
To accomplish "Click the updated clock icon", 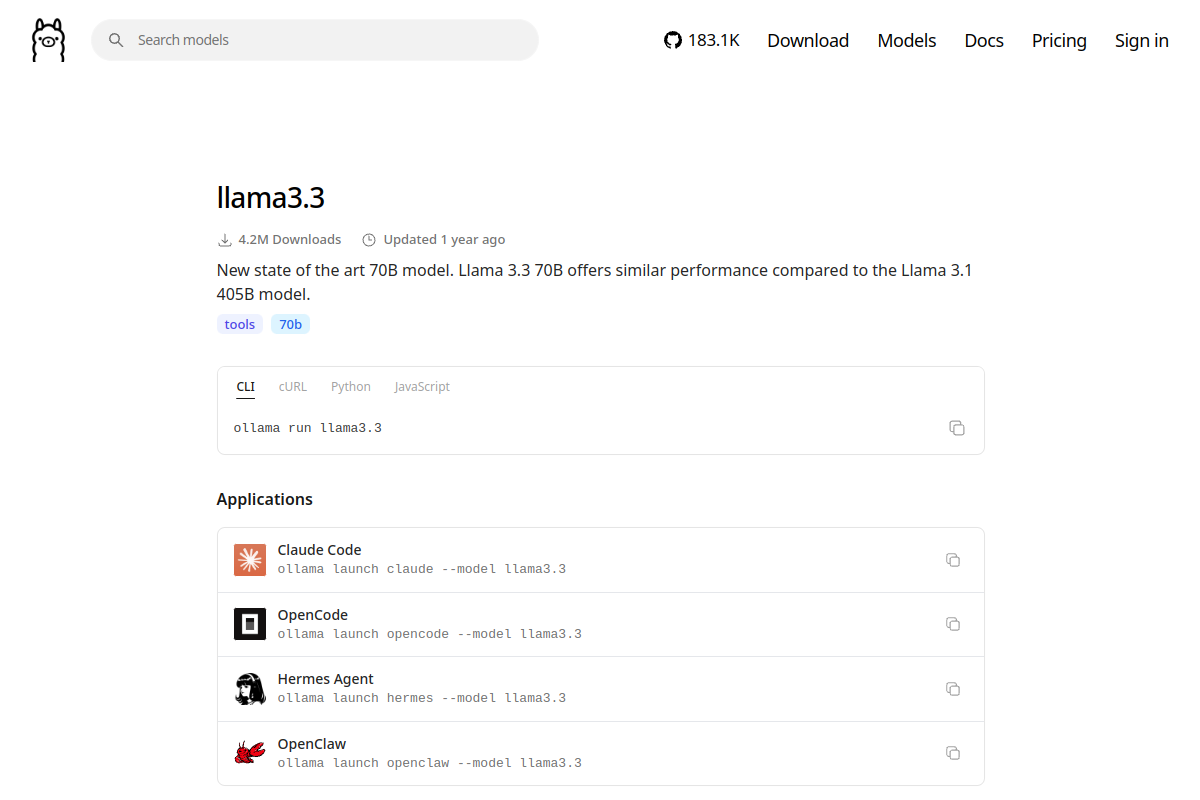I will (369, 240).
